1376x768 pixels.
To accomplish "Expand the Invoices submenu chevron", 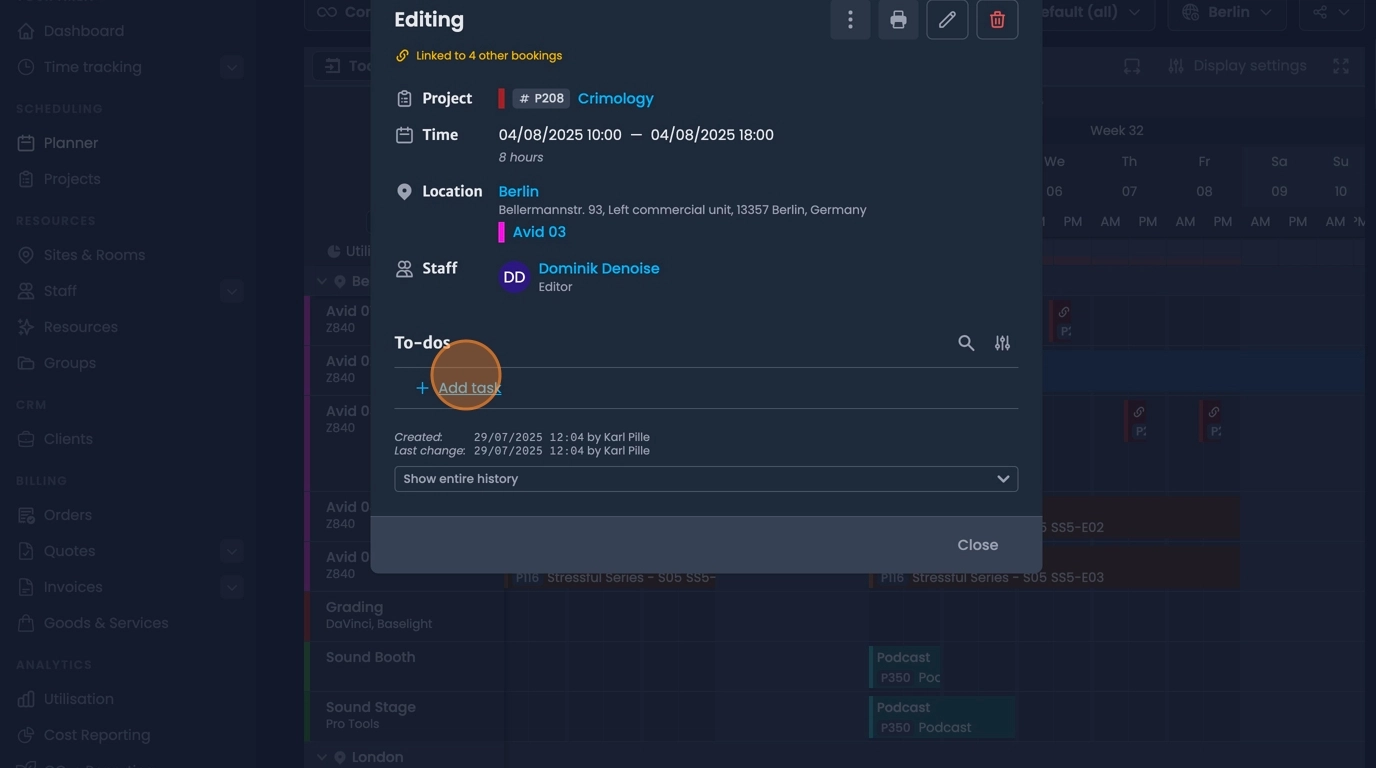I will tap(231, 587).
